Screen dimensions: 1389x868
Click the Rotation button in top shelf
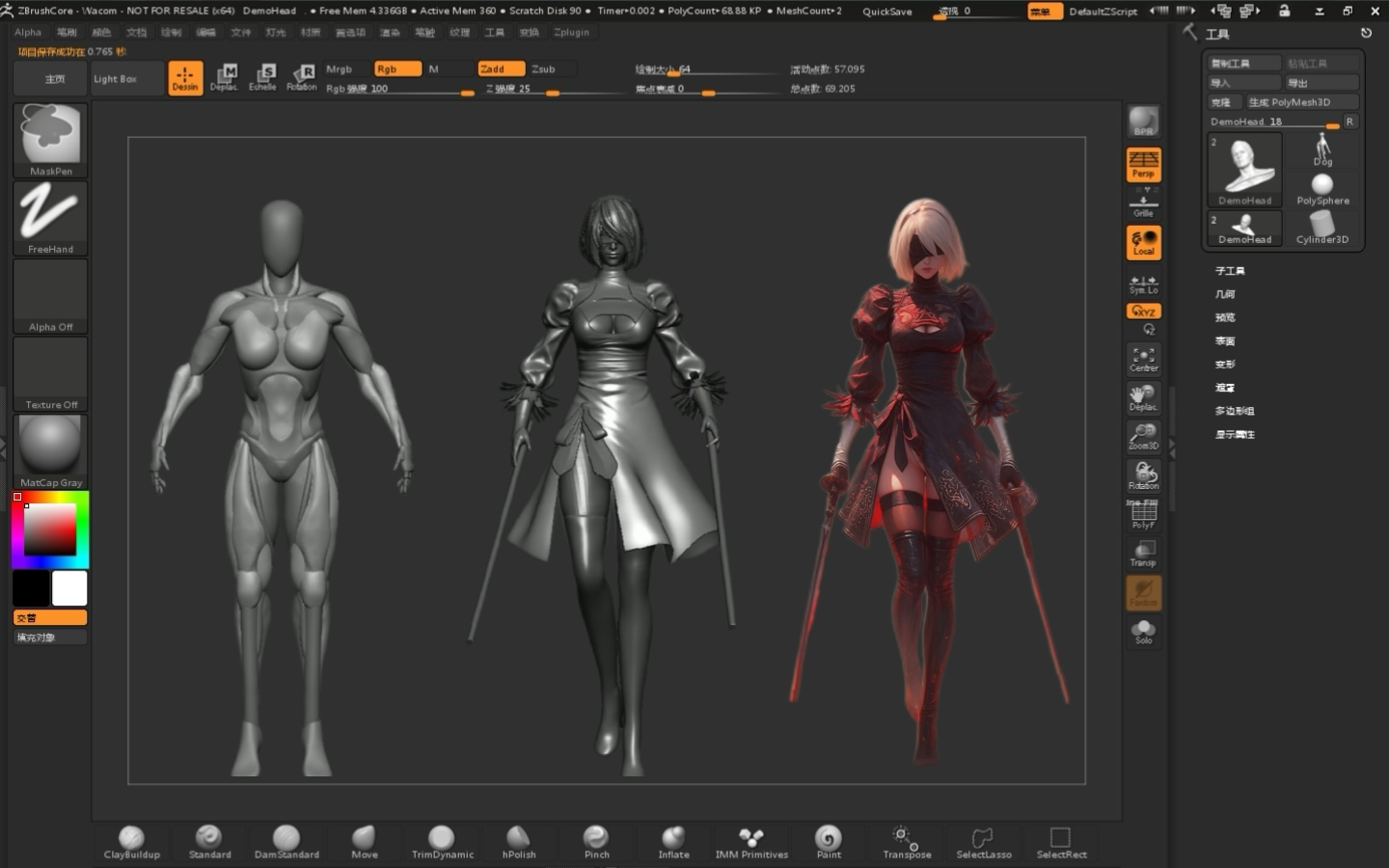click(302, 78)
